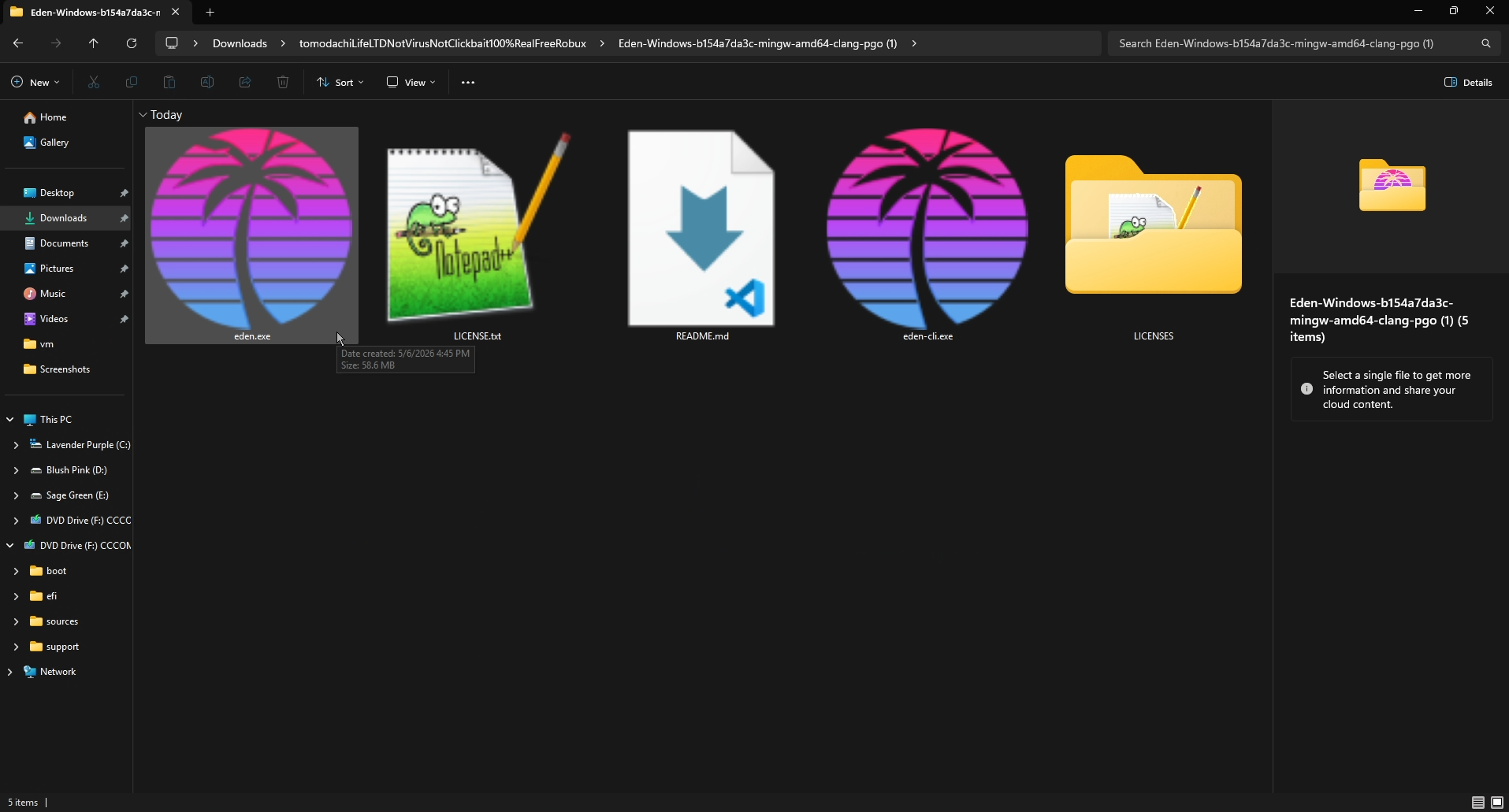Open chevron after Downloads breadcrumb
Viewport: 1509px width, 812px height.
pos(283,43)
